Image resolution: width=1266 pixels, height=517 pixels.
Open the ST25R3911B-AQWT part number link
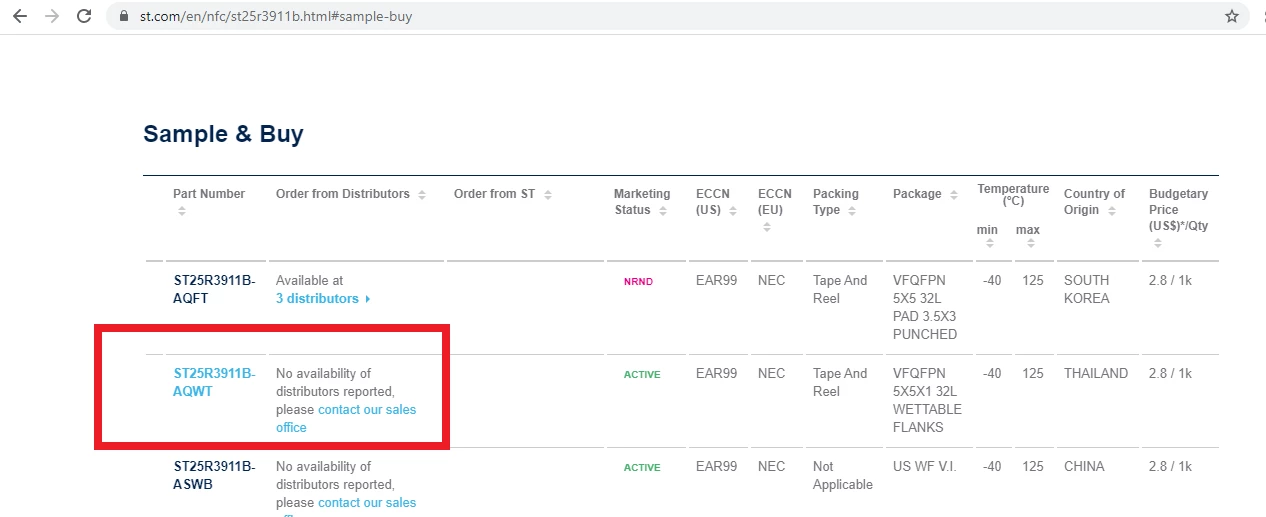(214, 382)
